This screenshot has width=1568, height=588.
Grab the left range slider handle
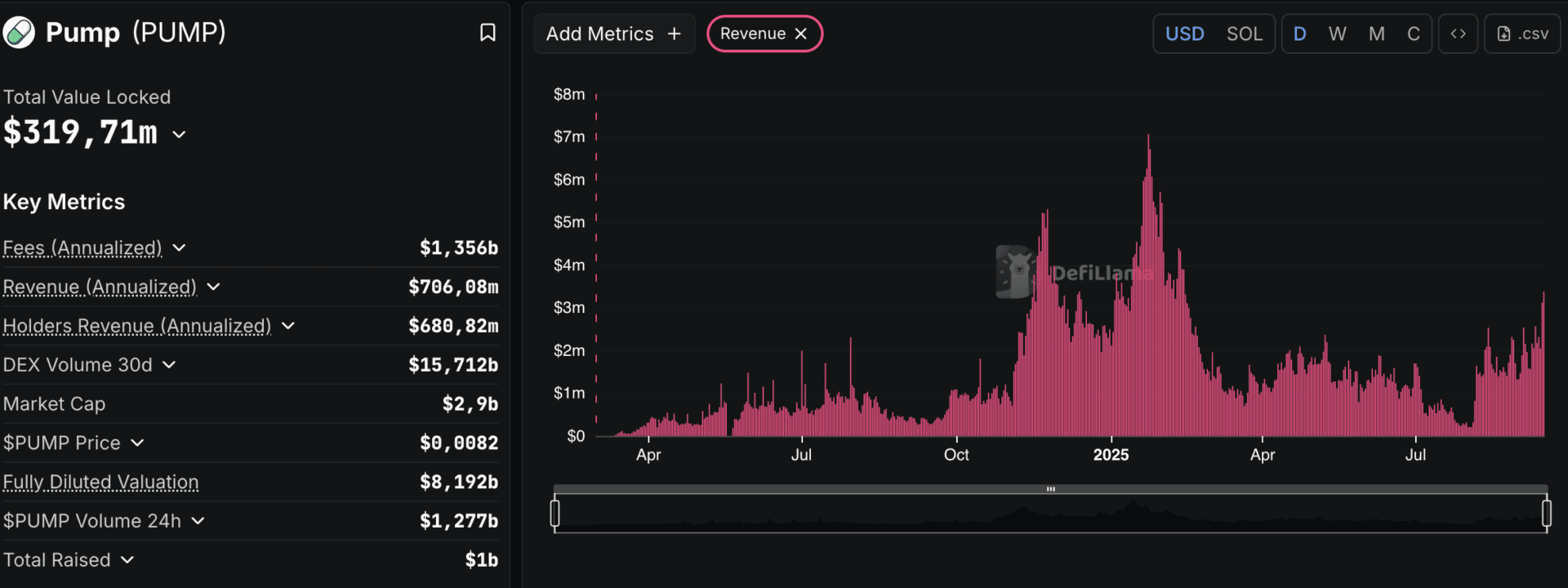[555, 513]
